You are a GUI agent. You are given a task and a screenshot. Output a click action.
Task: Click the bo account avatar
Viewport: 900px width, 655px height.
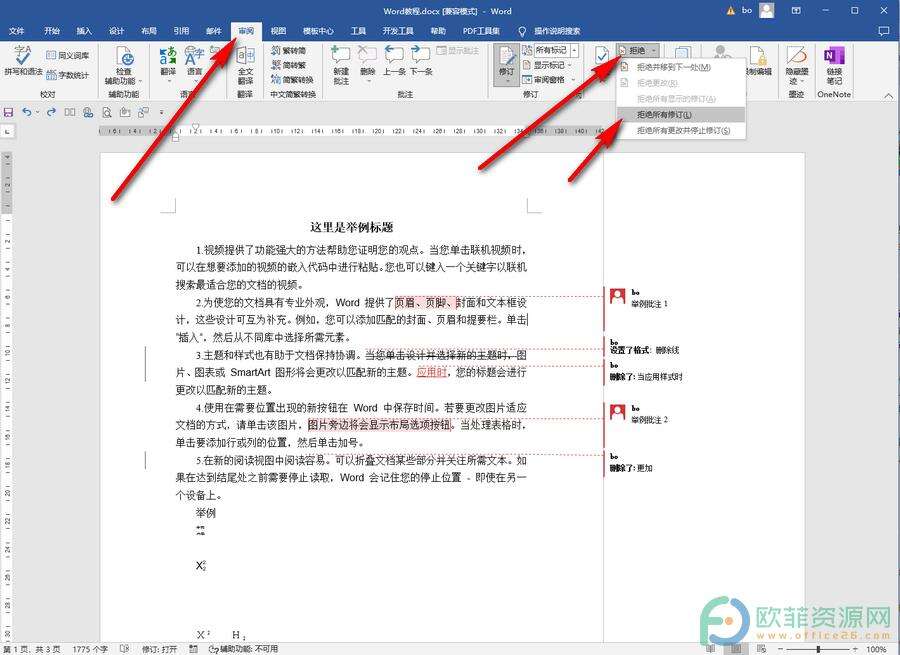(767, 10)
